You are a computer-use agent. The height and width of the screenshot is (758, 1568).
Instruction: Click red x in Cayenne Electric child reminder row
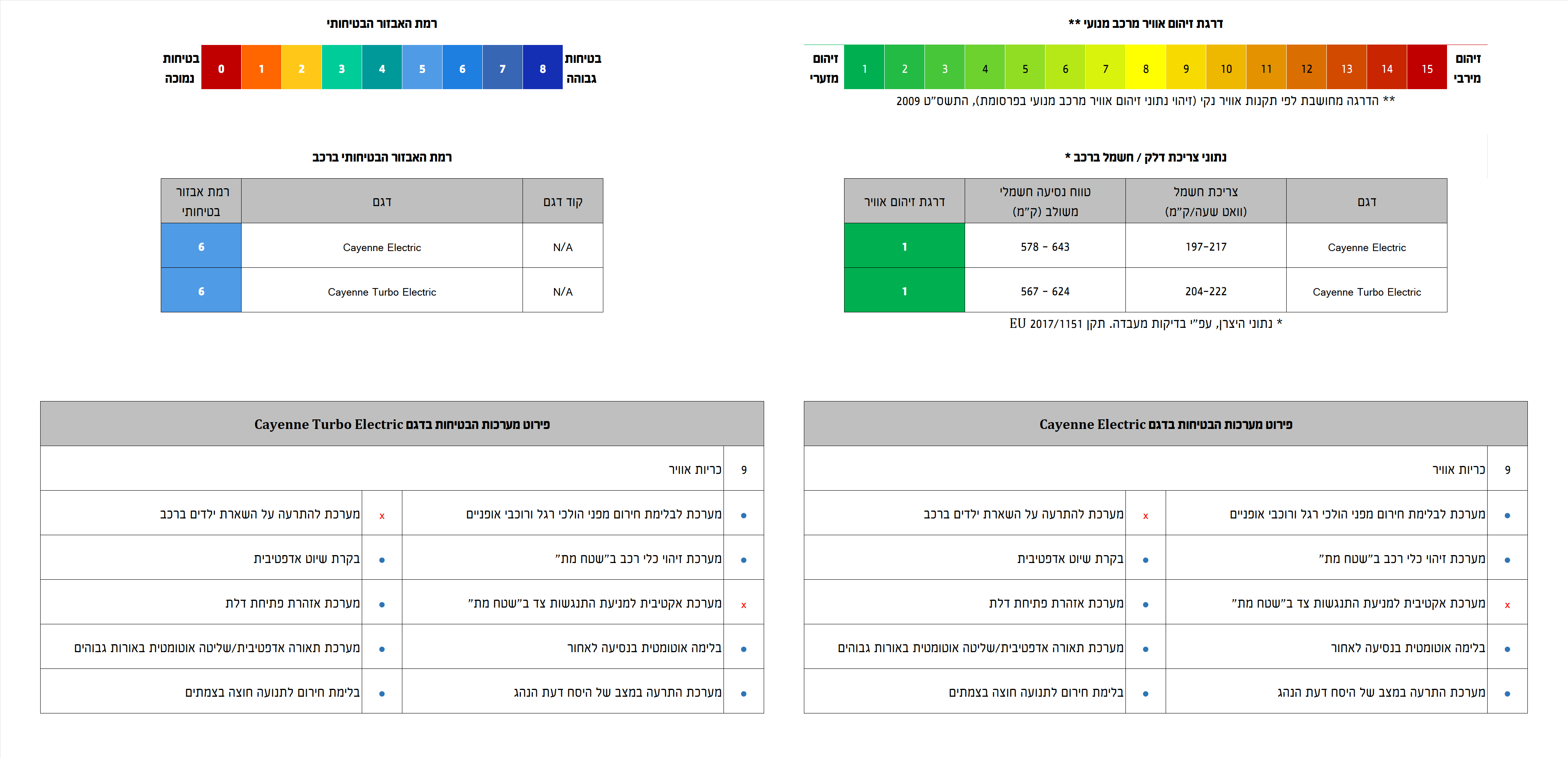point(1145,516)
